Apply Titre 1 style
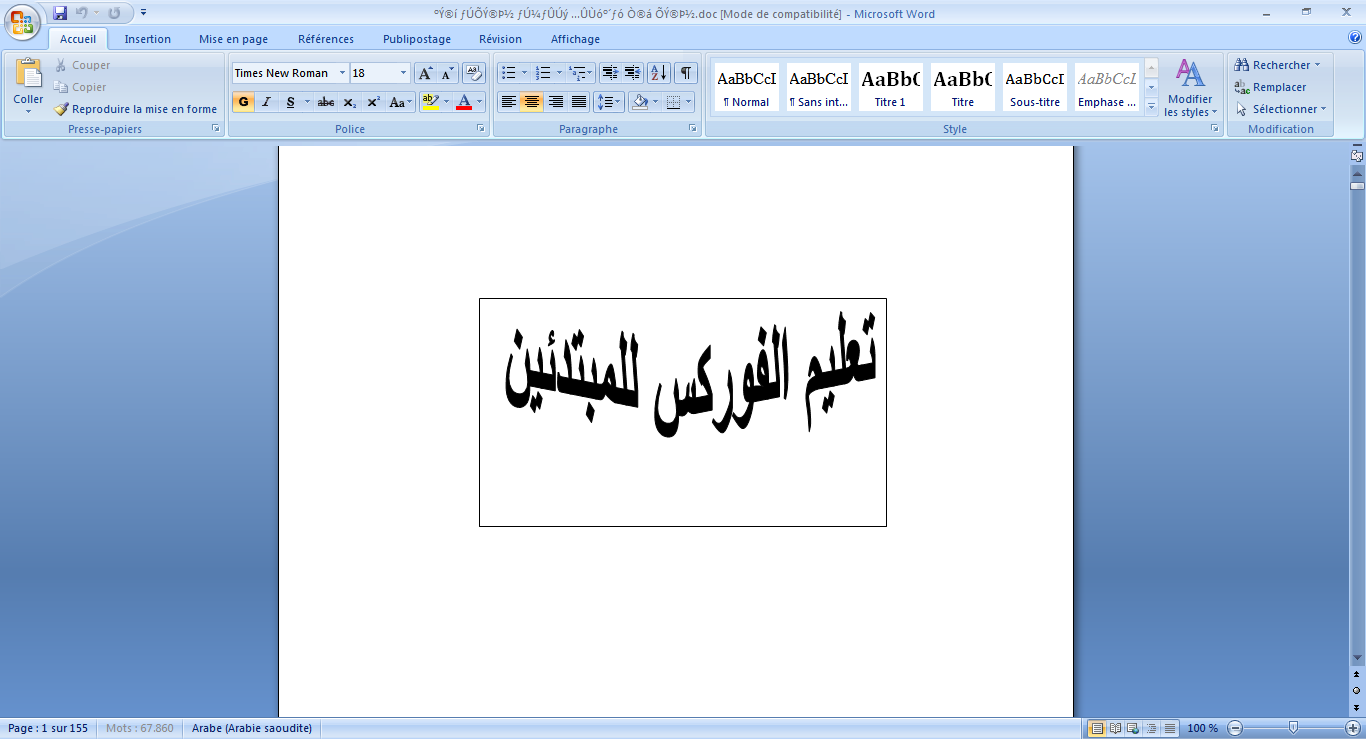1366x739 pixels. coord(890,87)
